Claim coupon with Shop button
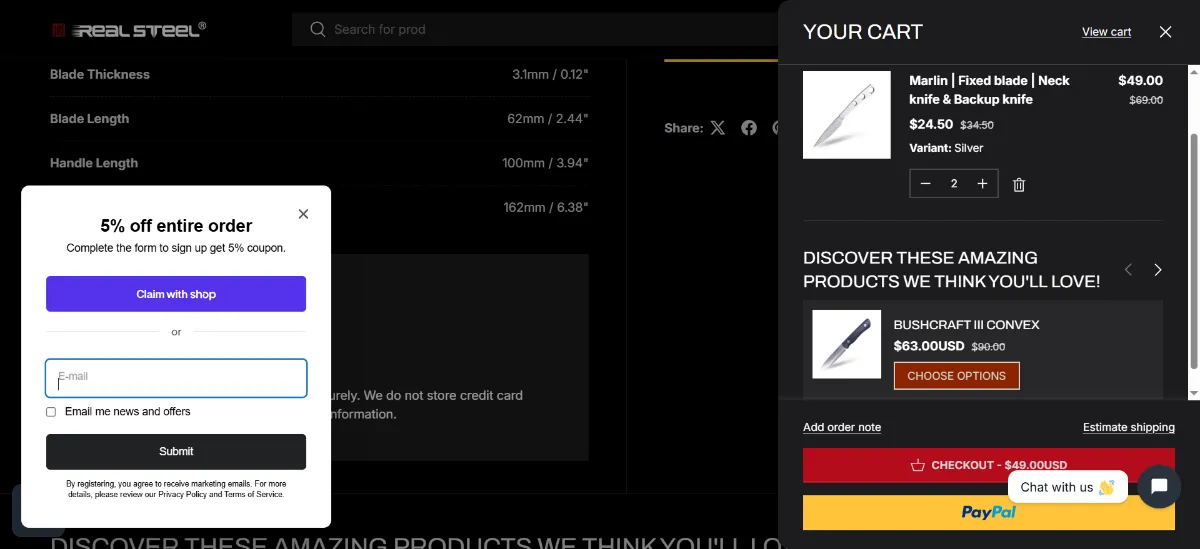The image size is (1200, 549). tap(176, 294)
